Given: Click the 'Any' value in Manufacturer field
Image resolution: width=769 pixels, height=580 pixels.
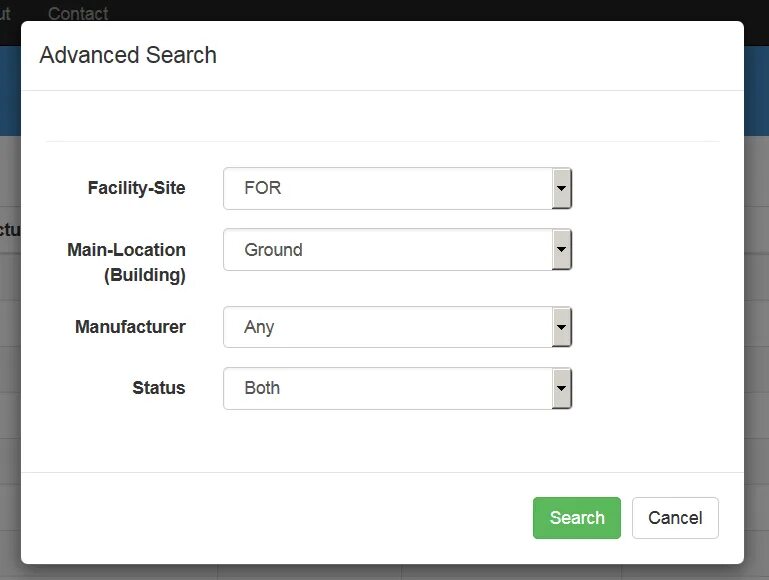Looking at the screenshot, I should pyautogui.click(x=259, y=327).
